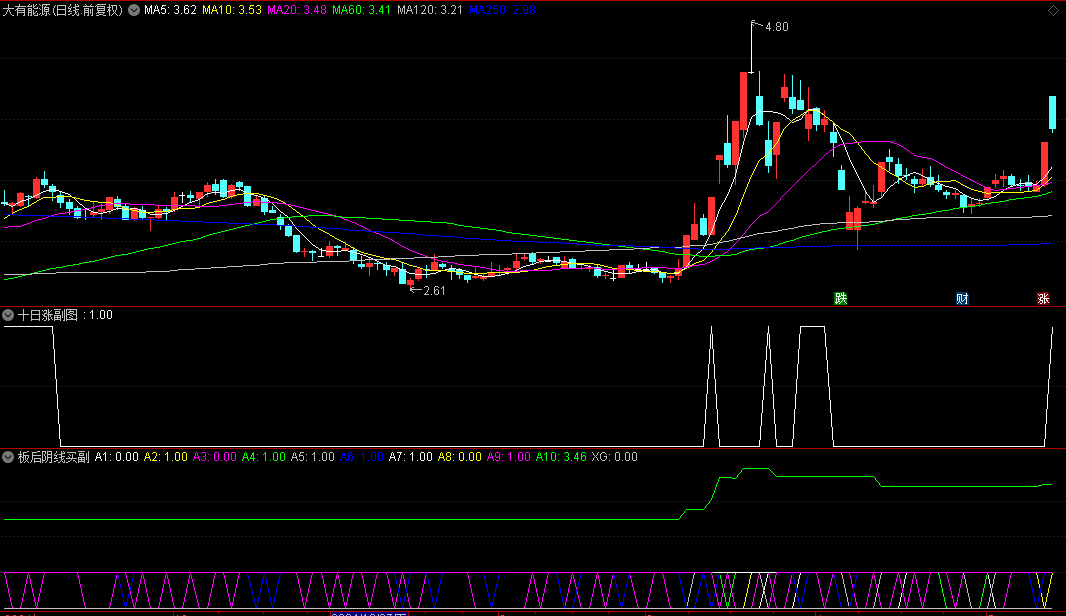This screenshot has width=1066, height=616.
Task: Click the A6: 1.00 value
Action: pyautogui.click(x=362, y=457)
